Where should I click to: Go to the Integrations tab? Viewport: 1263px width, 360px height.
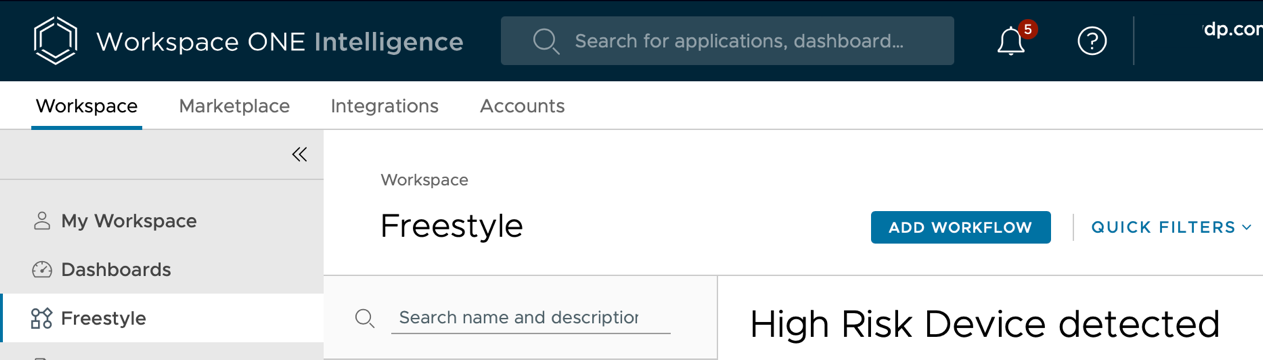(385, 106)
